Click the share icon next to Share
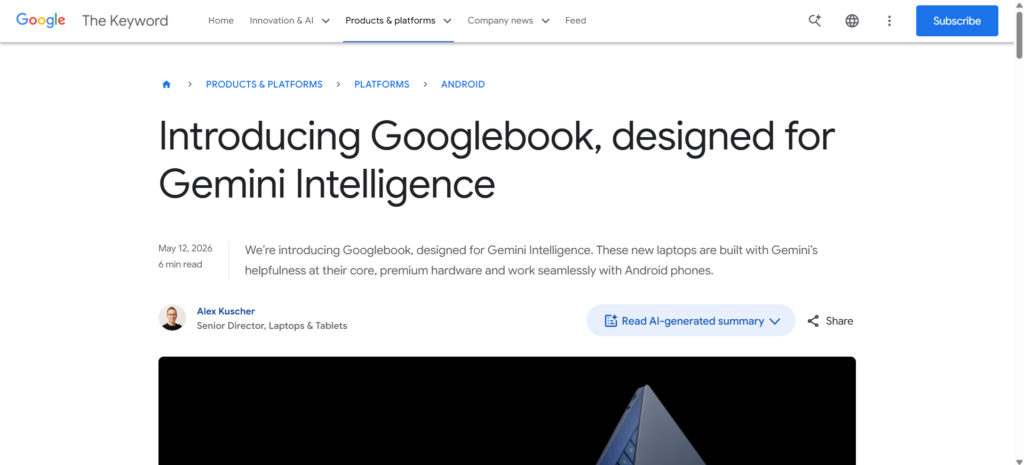 (x=813, y=321)
